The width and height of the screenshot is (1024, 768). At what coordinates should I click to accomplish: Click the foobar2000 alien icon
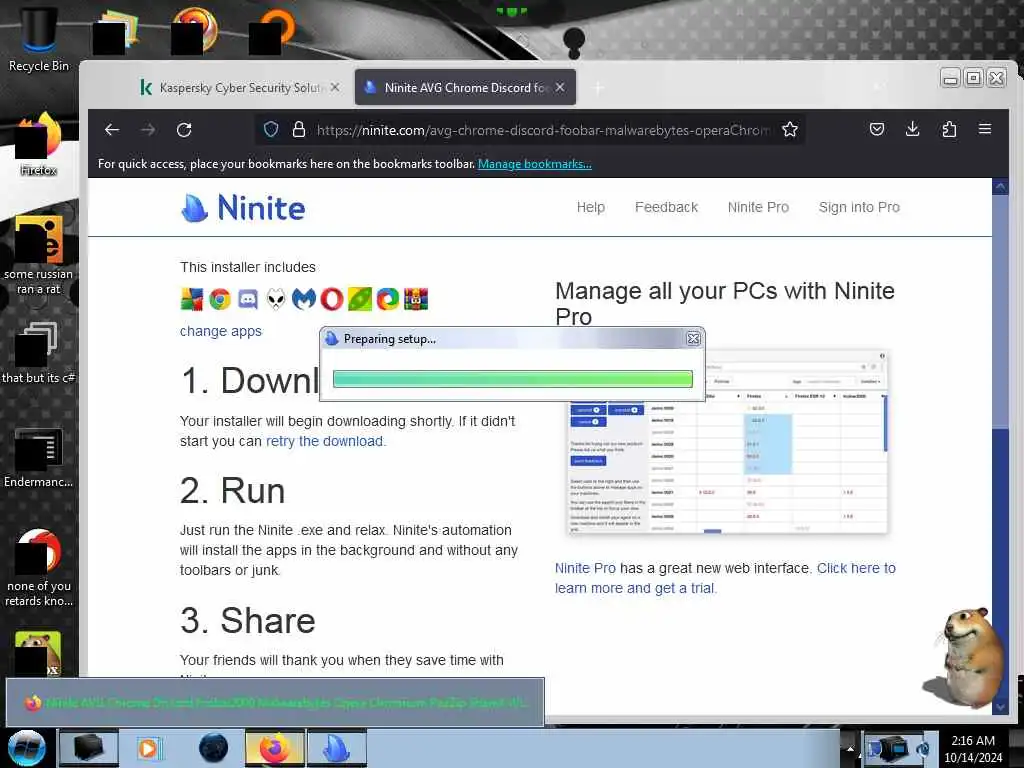[276, 299]
